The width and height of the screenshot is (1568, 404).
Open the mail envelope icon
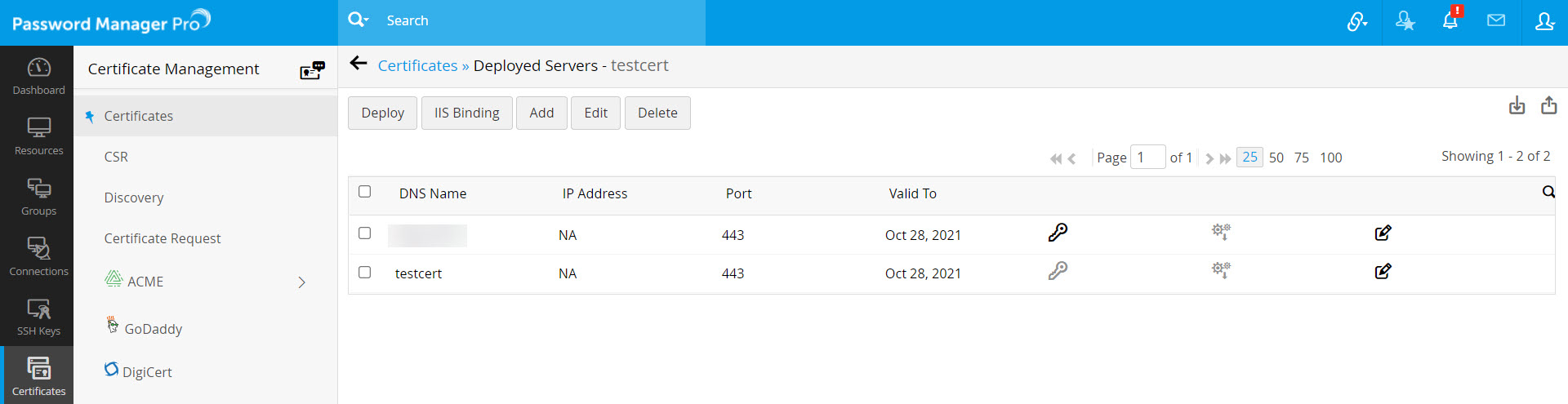coord(1495,21)
